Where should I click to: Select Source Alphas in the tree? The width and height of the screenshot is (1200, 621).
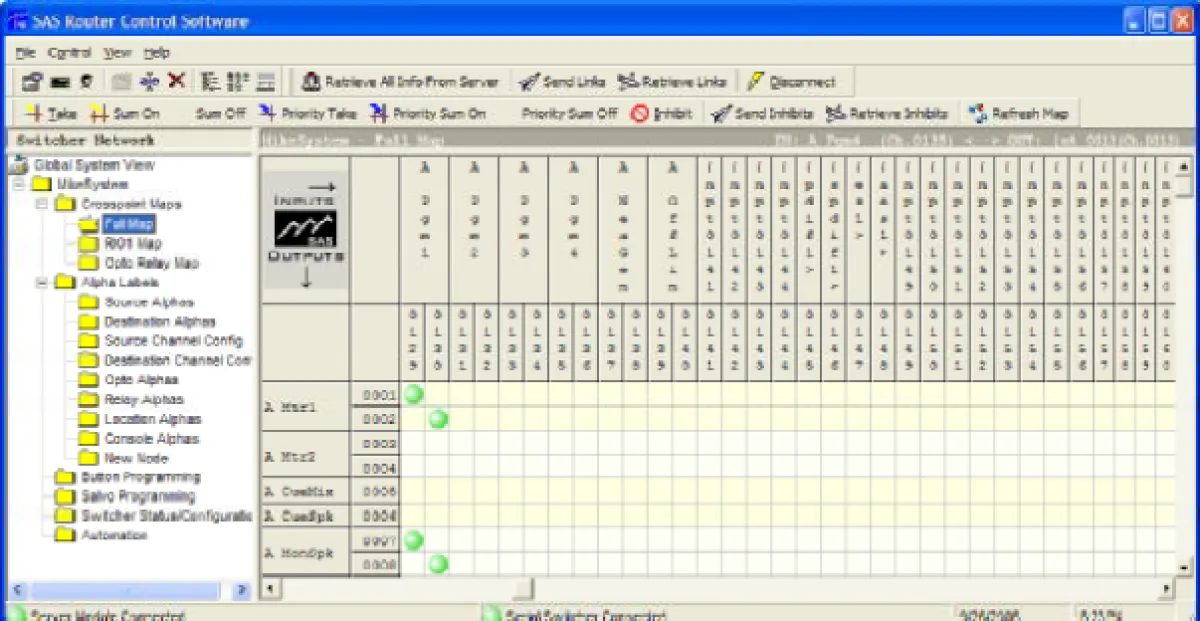click(149, 302)
